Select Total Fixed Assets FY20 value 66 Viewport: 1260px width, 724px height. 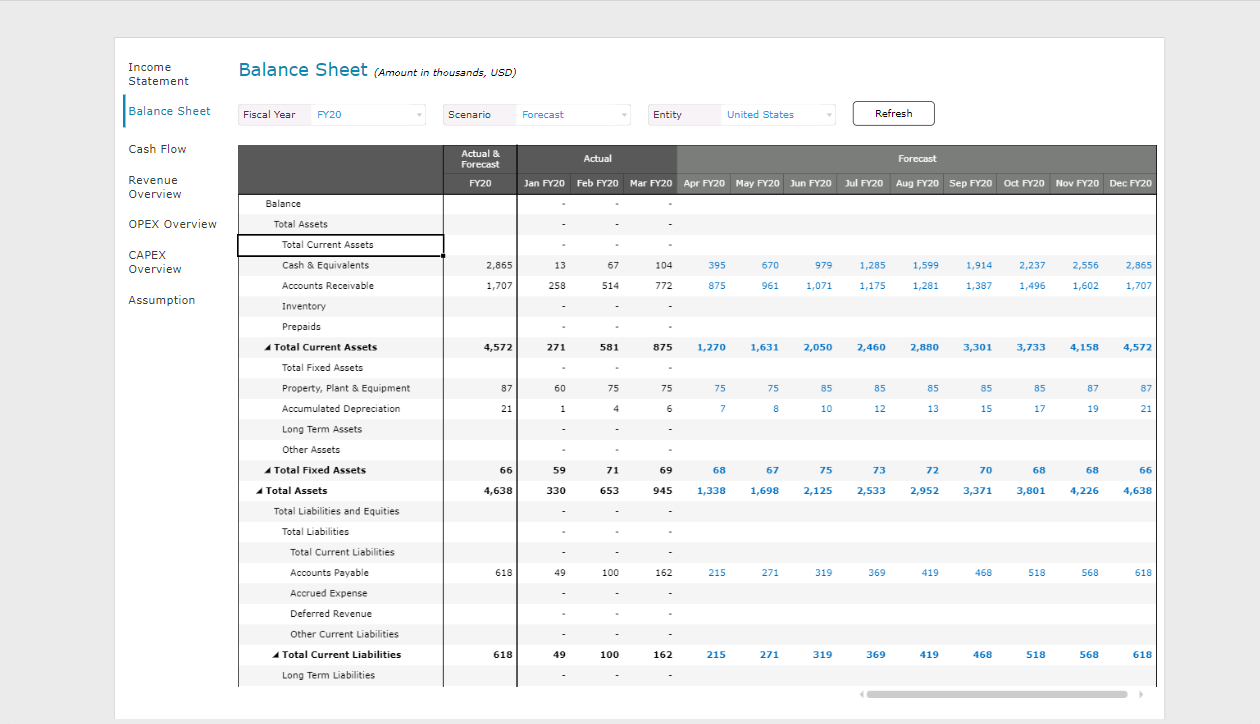[x=506, y=470]
